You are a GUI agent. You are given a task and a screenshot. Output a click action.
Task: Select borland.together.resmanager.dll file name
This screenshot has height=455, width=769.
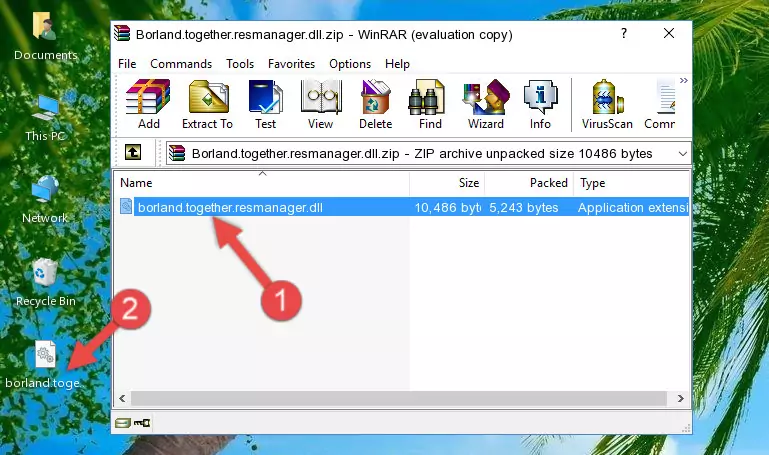[x=230, y=207]
